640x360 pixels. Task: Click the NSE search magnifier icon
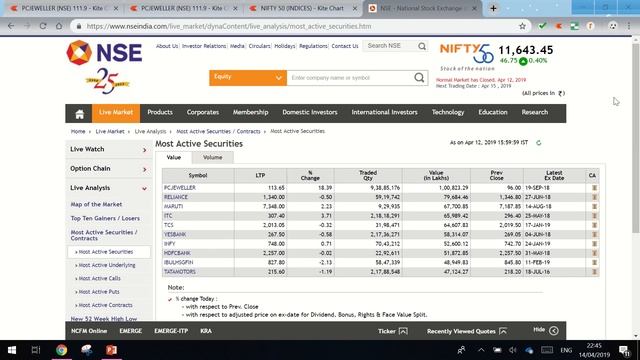(422, 46)
